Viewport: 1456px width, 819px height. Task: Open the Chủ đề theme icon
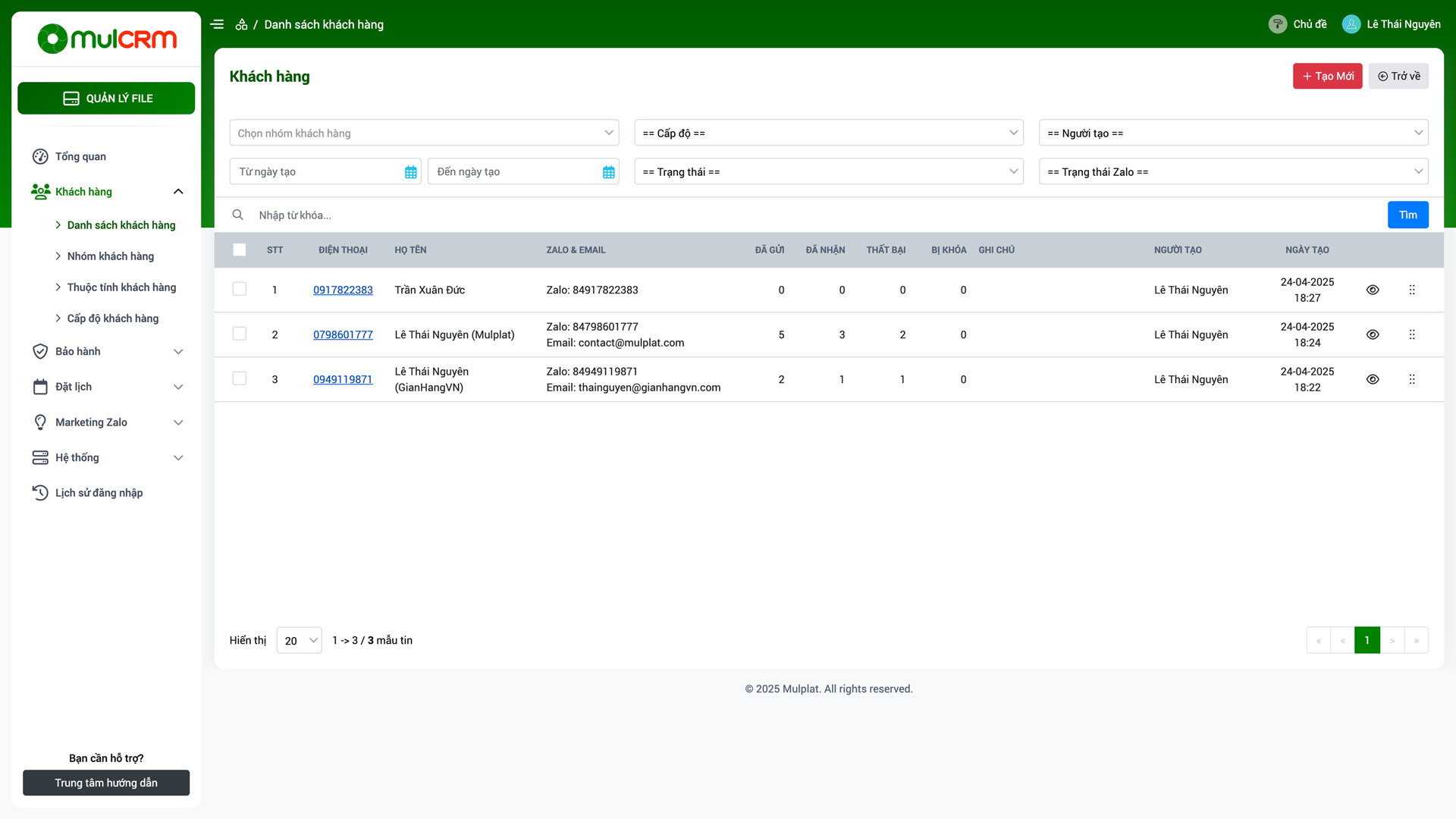(x=1278, y=24)
